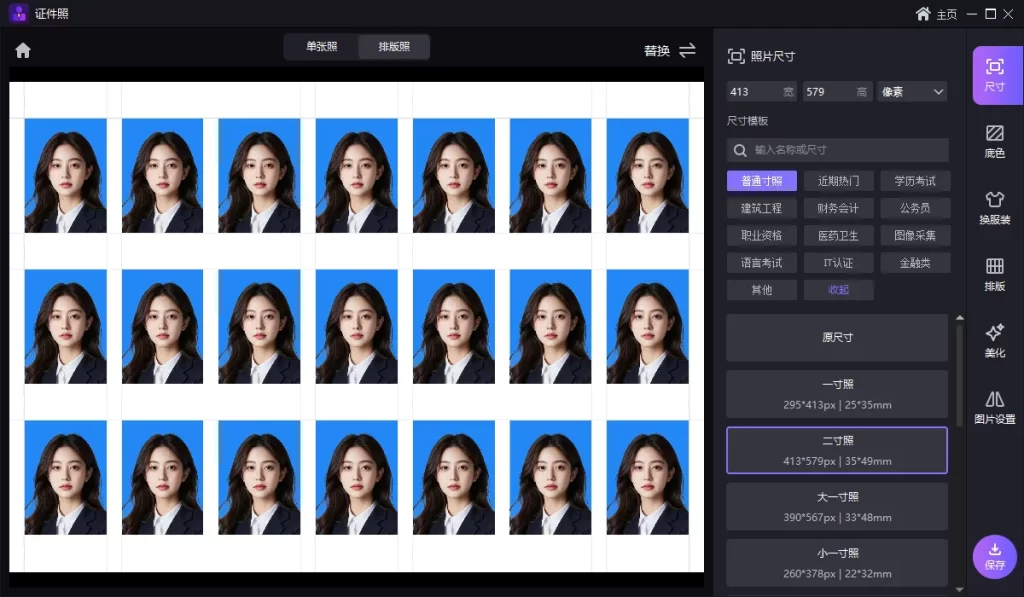Select the 学历考试 category filter
The width and height of the screenshot is (1024, 597).
[915, 181]
